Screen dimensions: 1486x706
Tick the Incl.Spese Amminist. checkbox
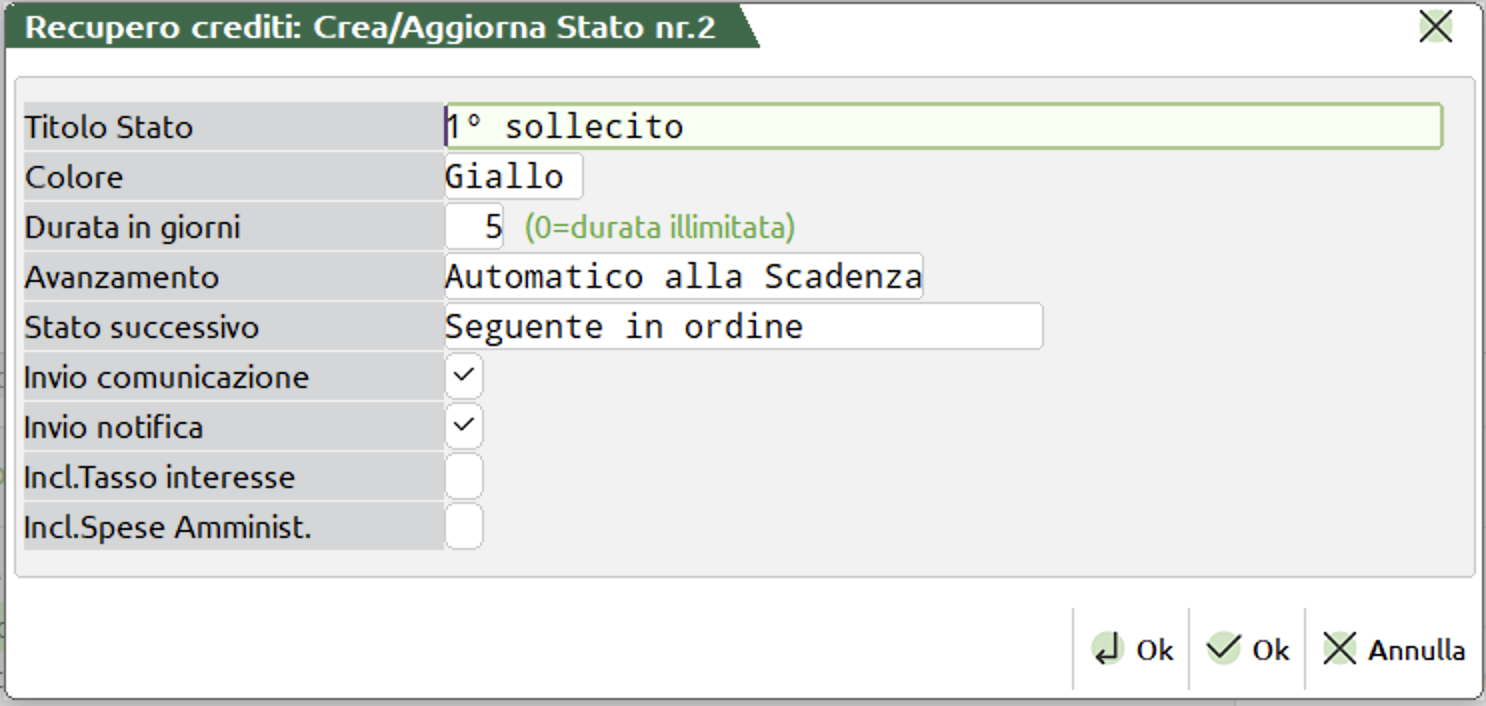464,527
